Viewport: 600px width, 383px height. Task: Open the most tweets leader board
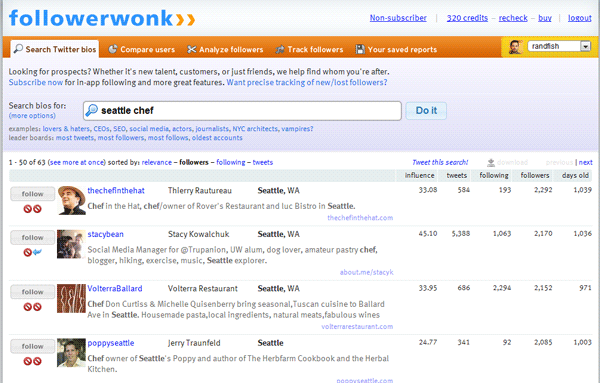click(75, 138)
